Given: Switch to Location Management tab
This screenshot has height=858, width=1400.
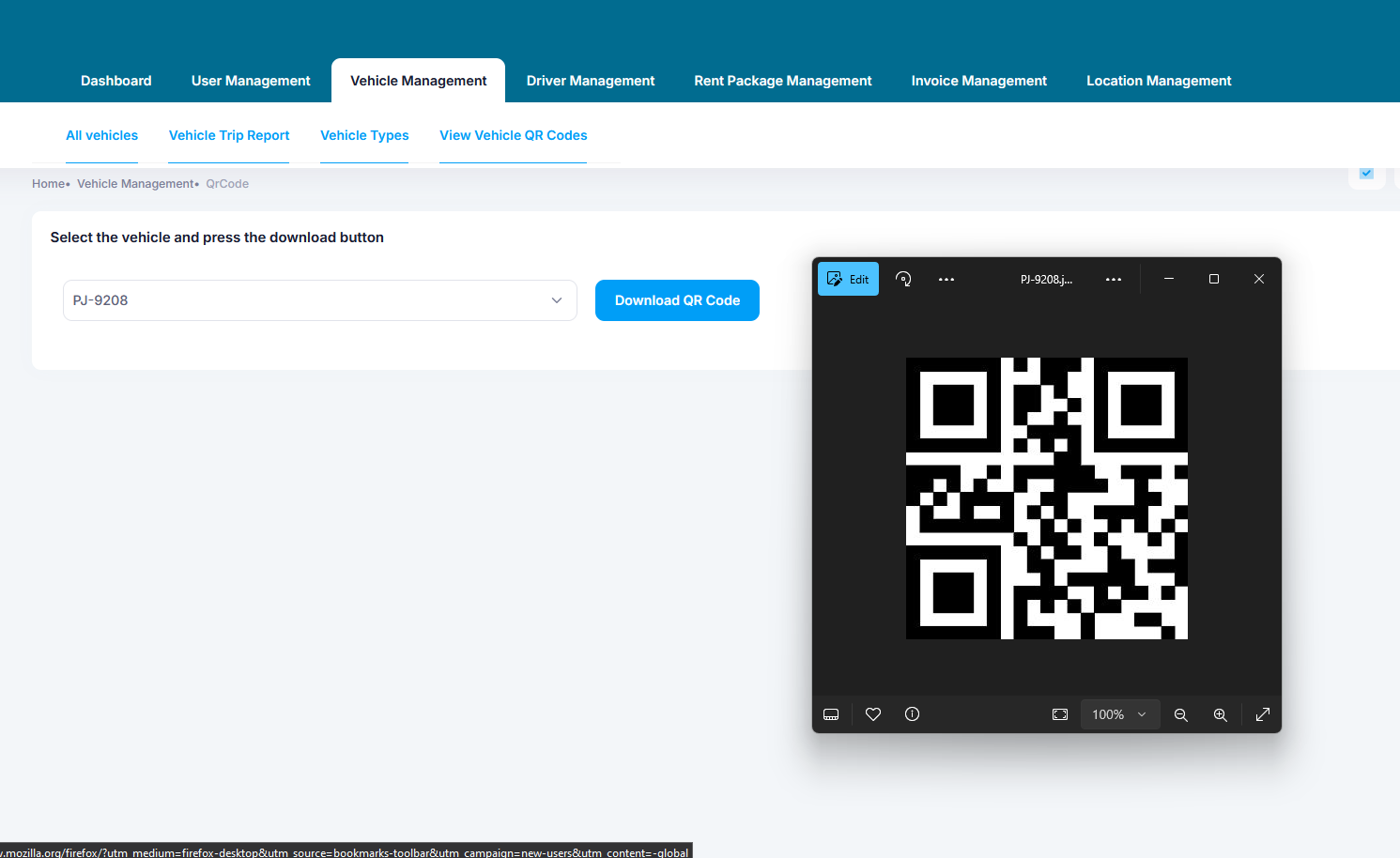Looking at the screenshot, I should point(1159,81).
